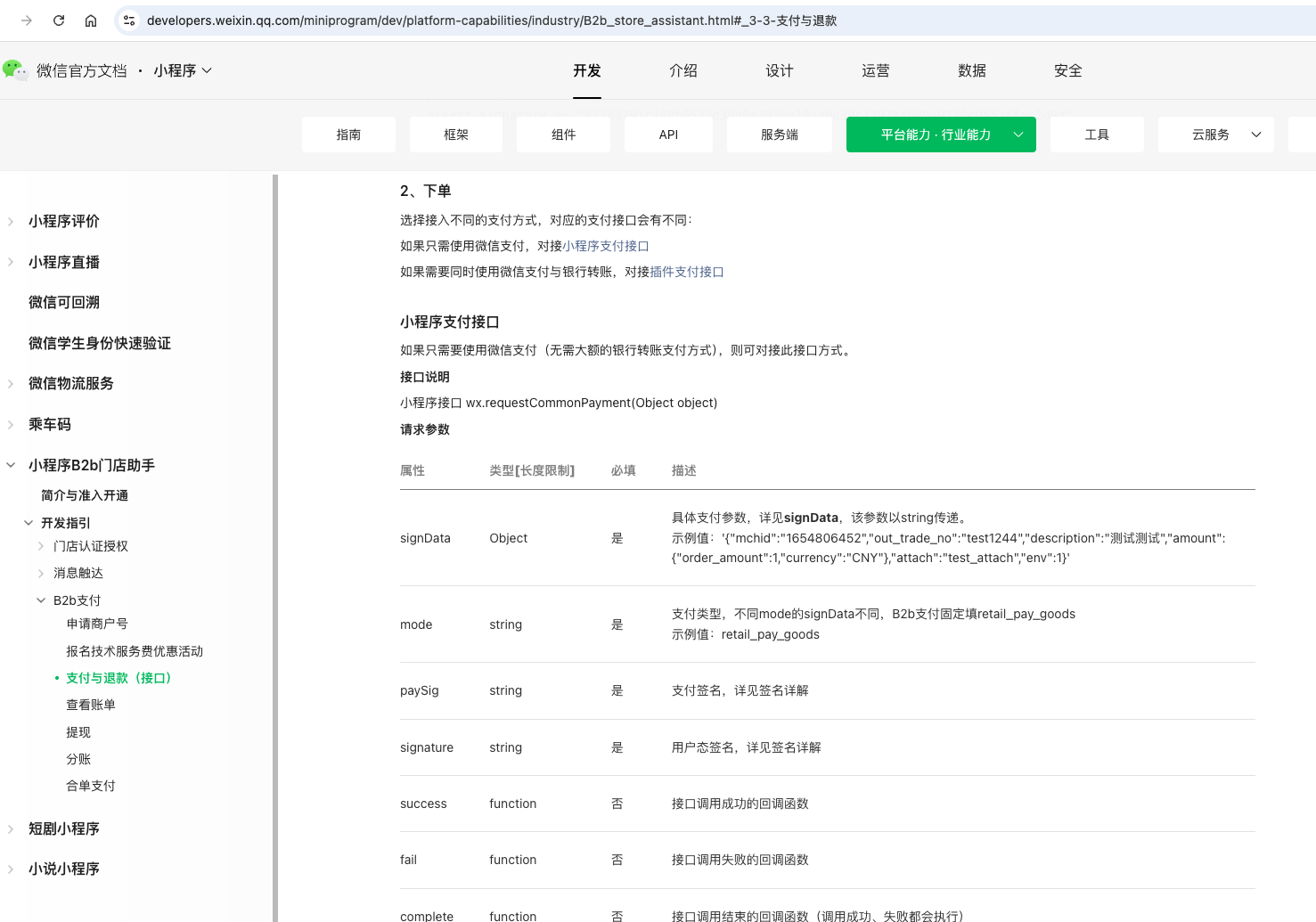The image size is (1316, 922).
Task: Collapse B2b支付 chevron
Action: 41,600
